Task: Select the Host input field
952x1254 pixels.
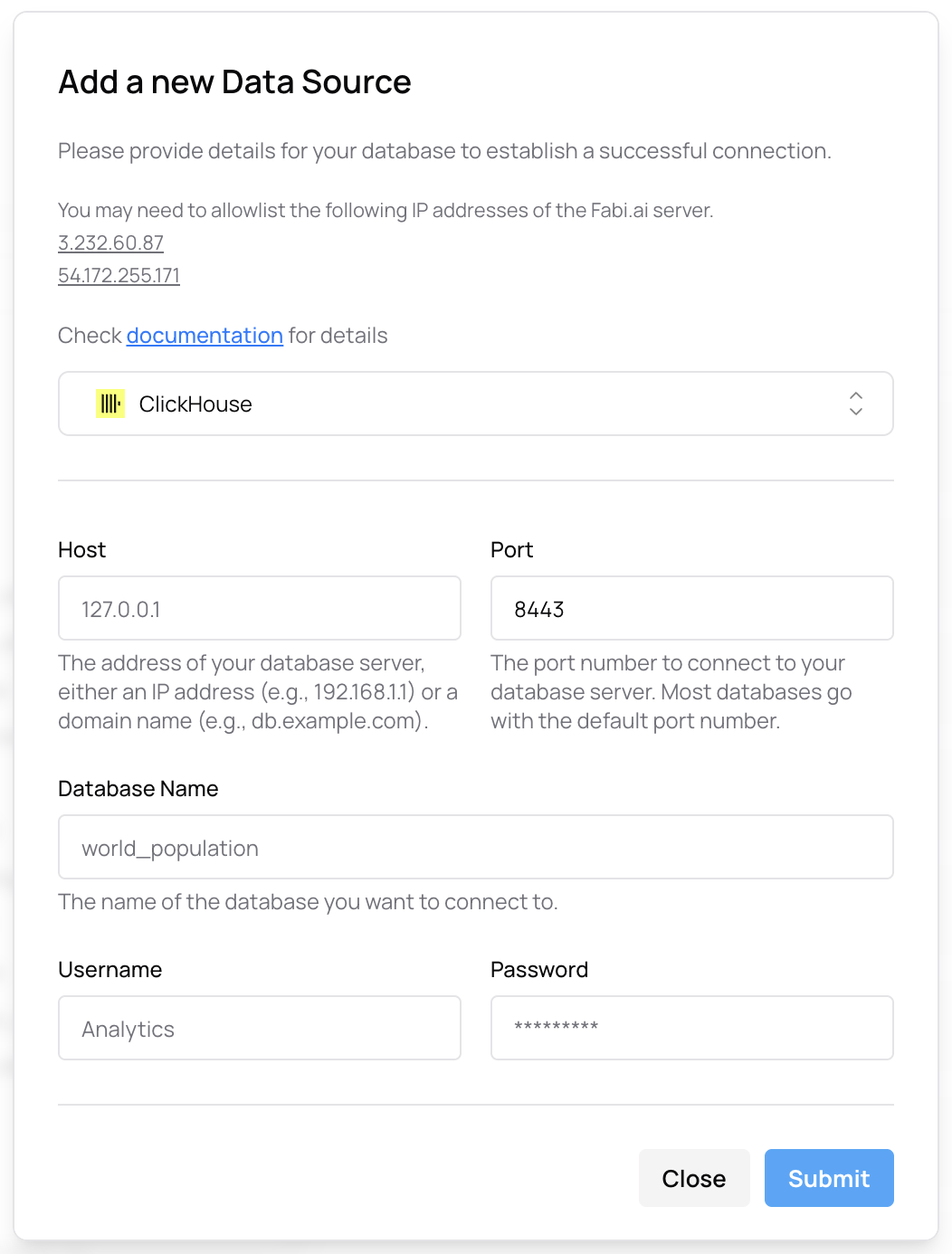Action: (259, 608)
